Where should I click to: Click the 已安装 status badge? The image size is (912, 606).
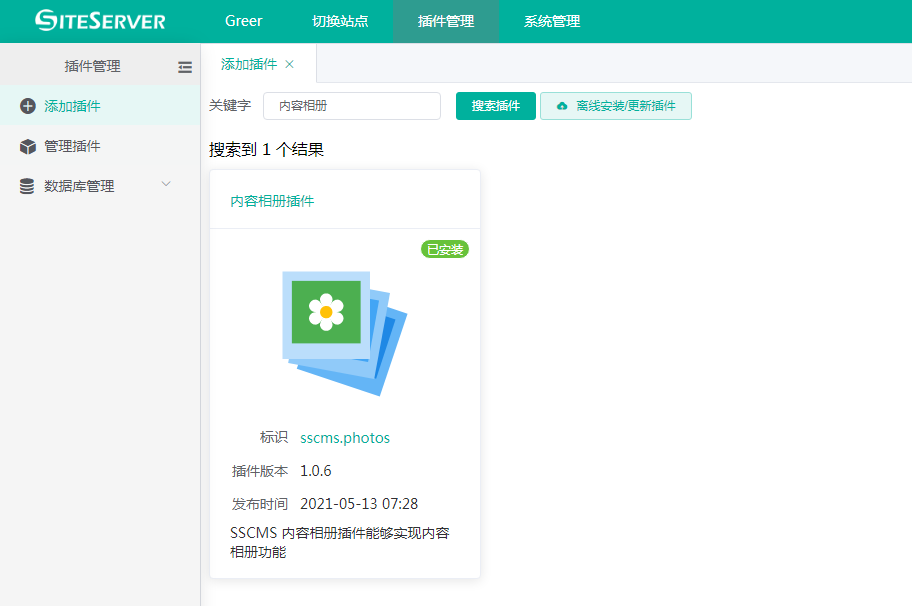tap(445, 249)
